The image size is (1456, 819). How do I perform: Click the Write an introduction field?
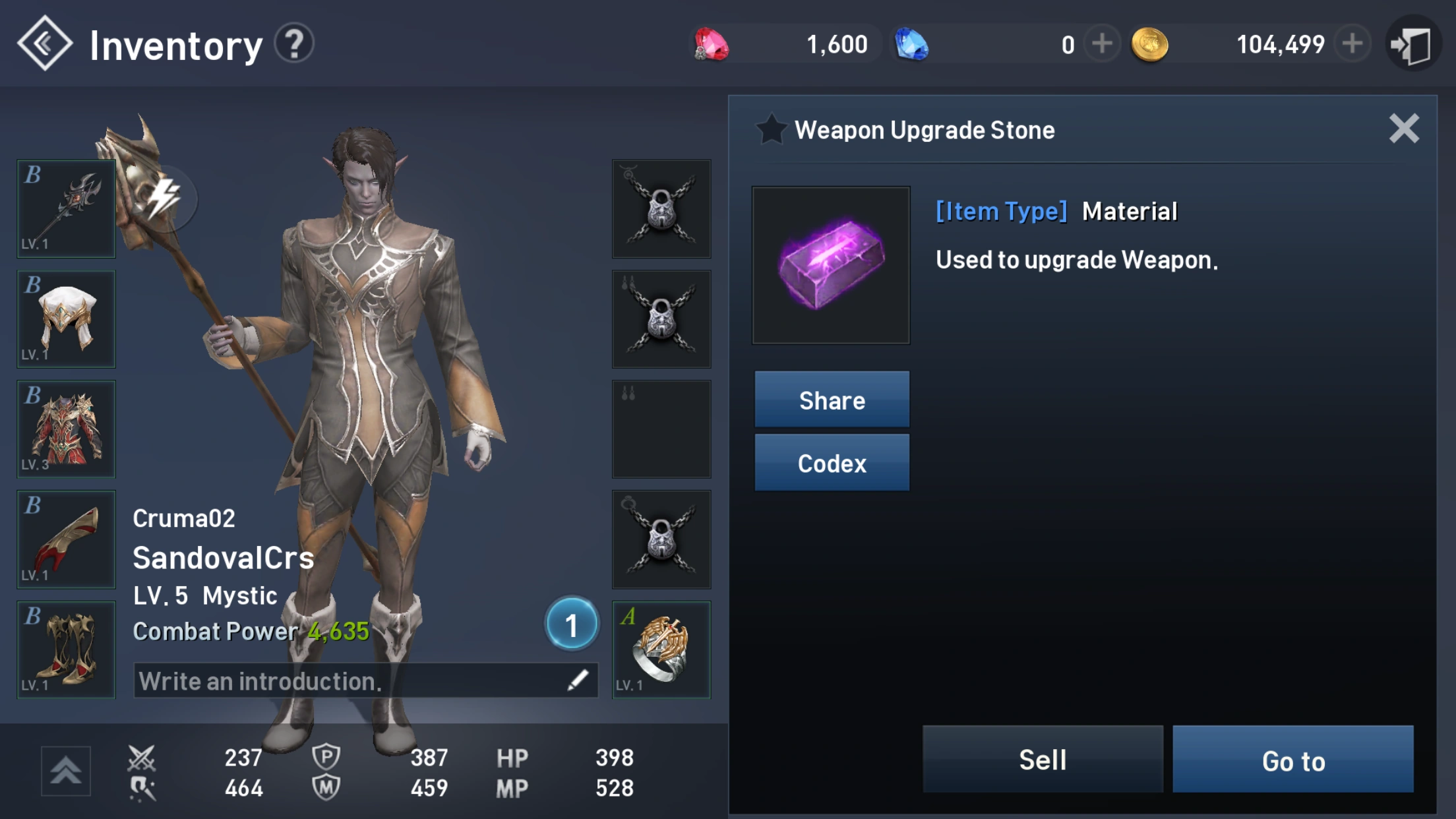click(365, 681)
